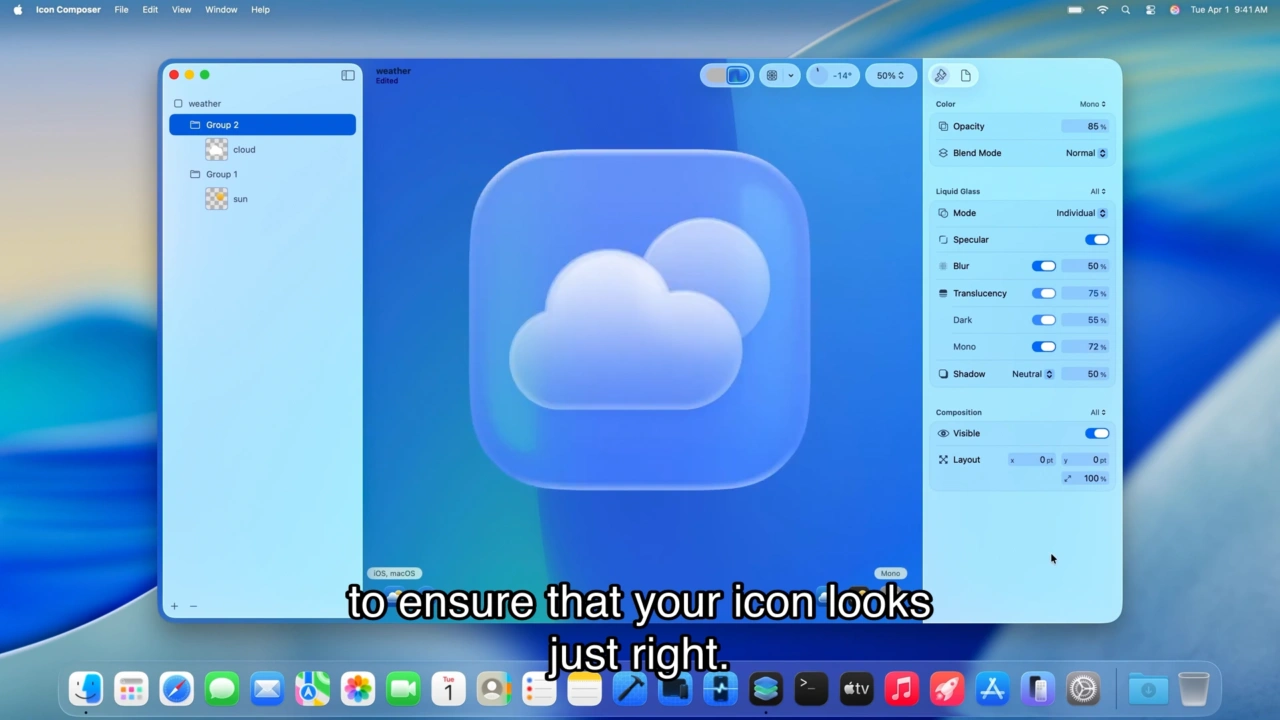Open the Edit menu in menu bar
This screenshot has width=1280, height=720.
point(150,9)
